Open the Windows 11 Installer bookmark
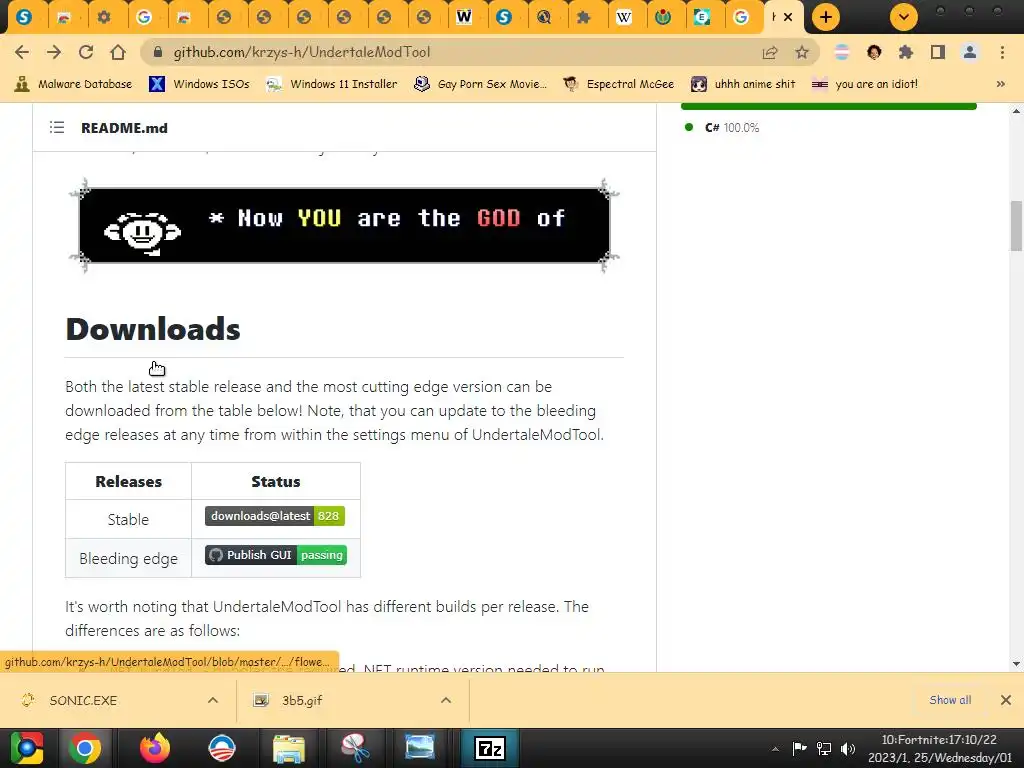The height and width of the screenshot is (768, 1024). [x=332, y=84]
